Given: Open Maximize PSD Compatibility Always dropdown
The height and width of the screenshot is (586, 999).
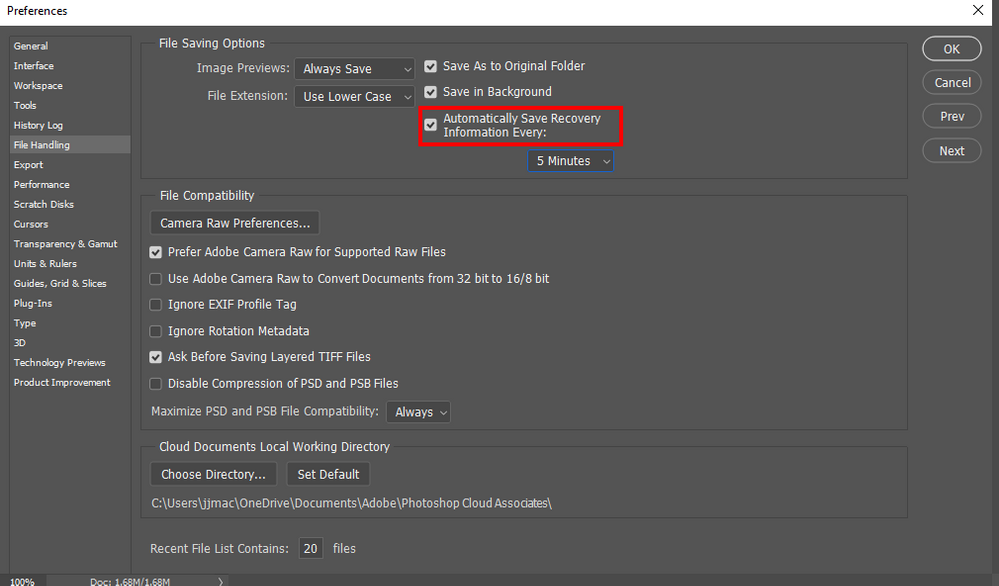Looking at the screenshot, I should [418, 412].
